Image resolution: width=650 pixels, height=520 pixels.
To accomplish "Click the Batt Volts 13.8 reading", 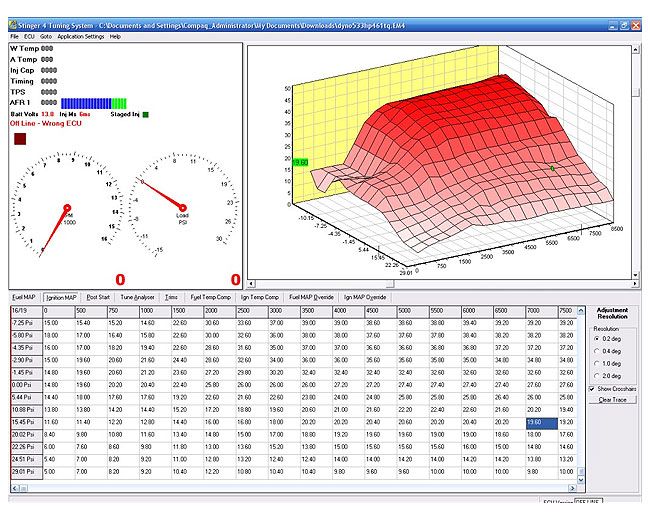I will coord(32,114).
